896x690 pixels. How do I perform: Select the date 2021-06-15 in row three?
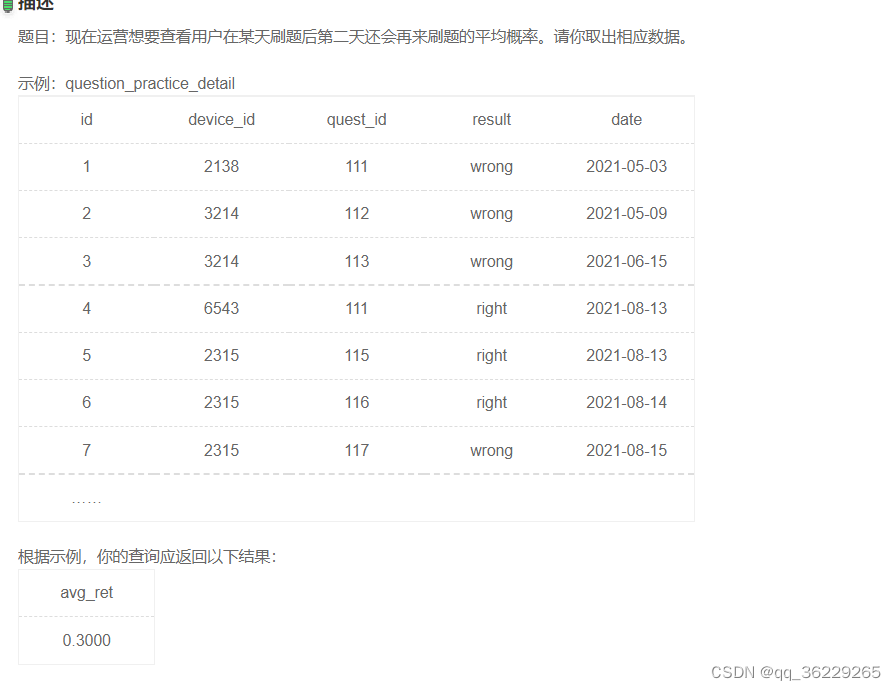626,261
